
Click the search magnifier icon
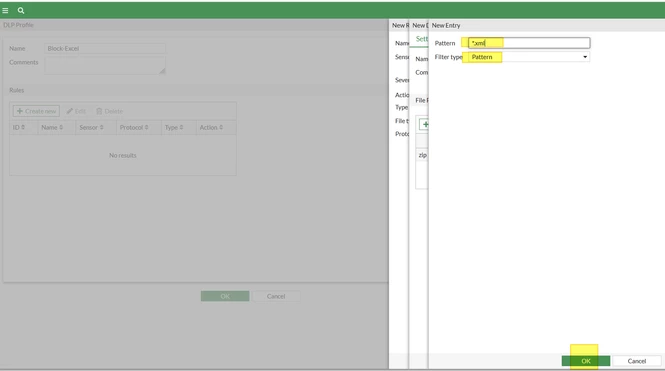[21, 11]
